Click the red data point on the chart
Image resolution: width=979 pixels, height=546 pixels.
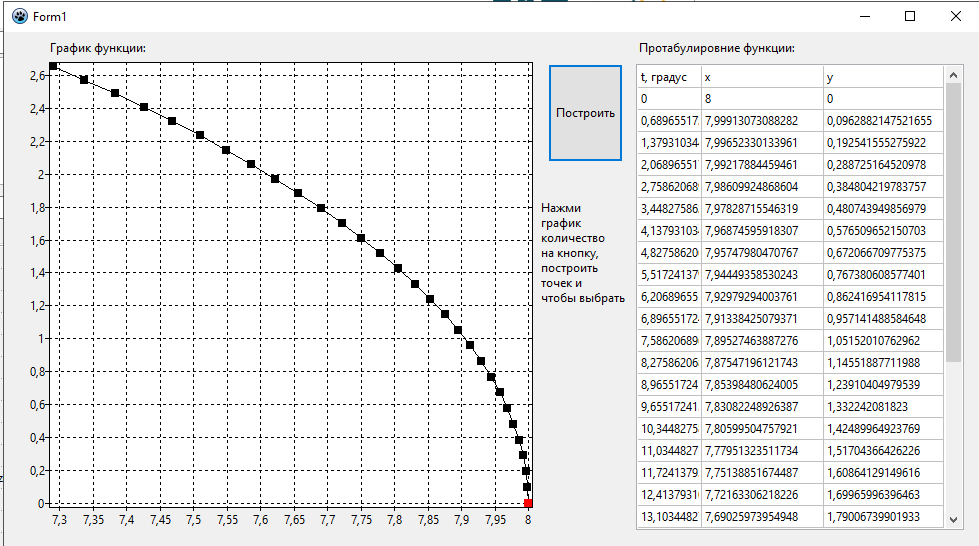[x=528, y=503]
